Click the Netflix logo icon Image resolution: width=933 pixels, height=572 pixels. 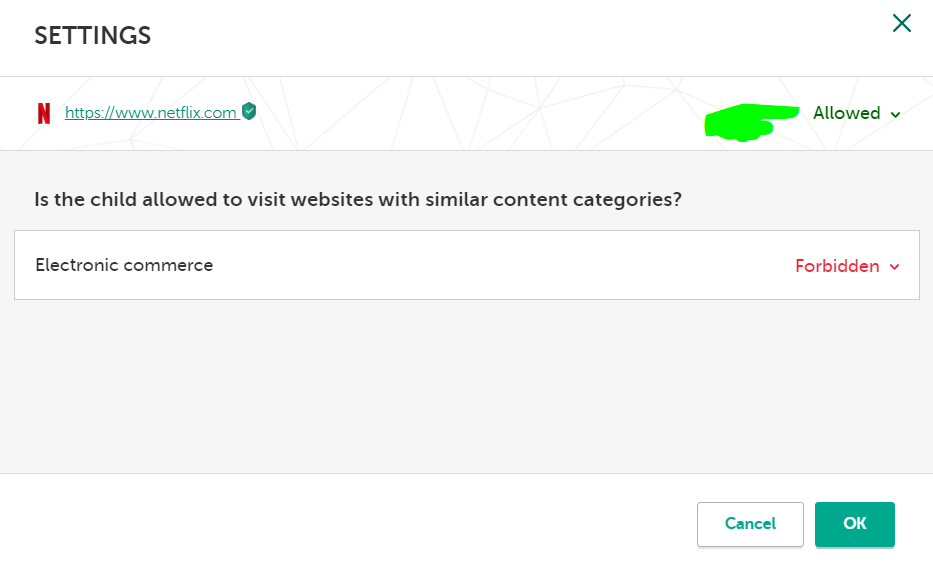point(44,114)
